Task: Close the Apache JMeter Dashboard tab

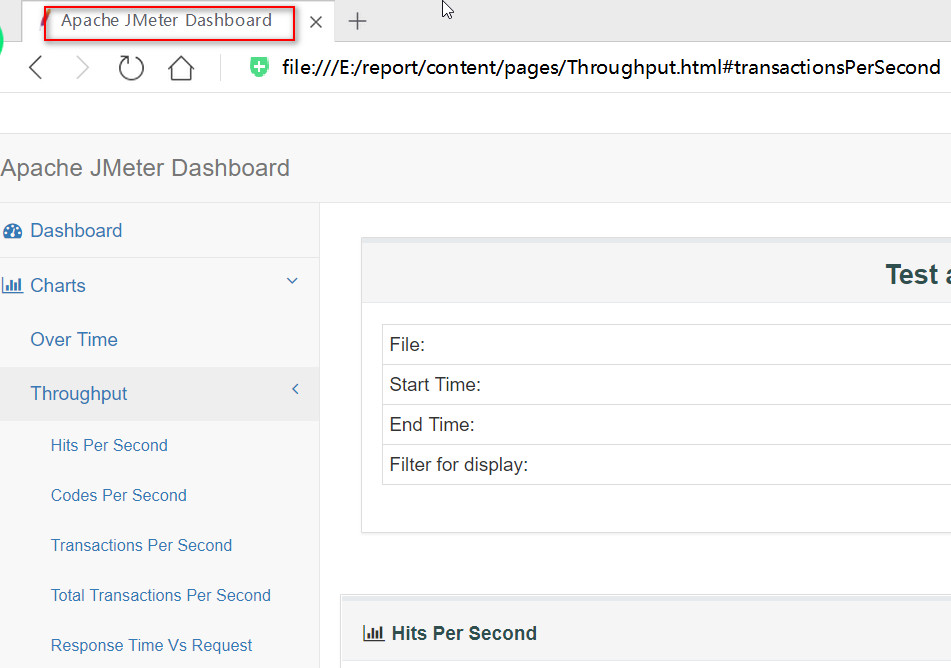Action: click(x=315, y=22)
